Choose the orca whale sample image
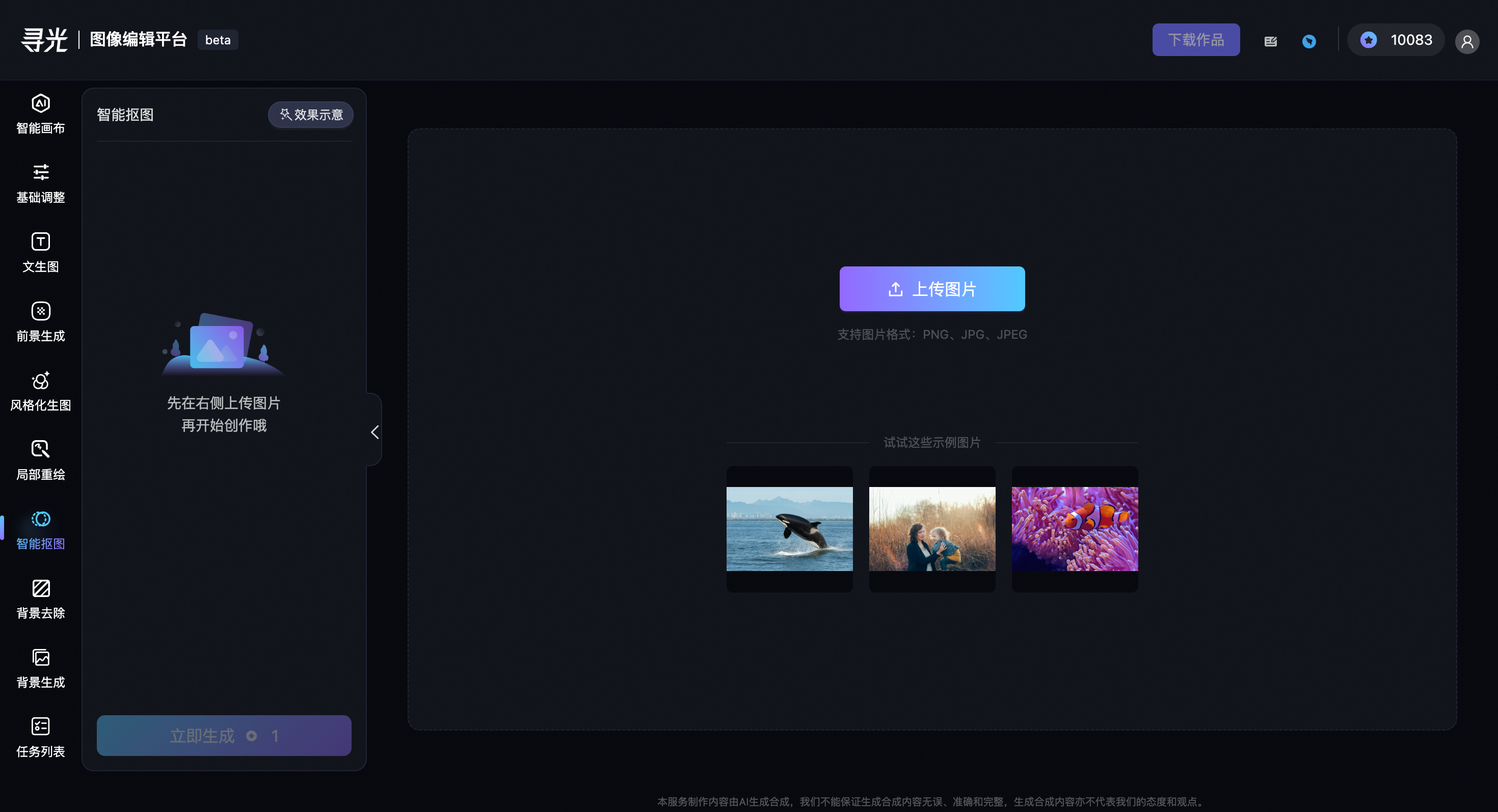This screenshot has width=1498, height=812. click(789, 529)
